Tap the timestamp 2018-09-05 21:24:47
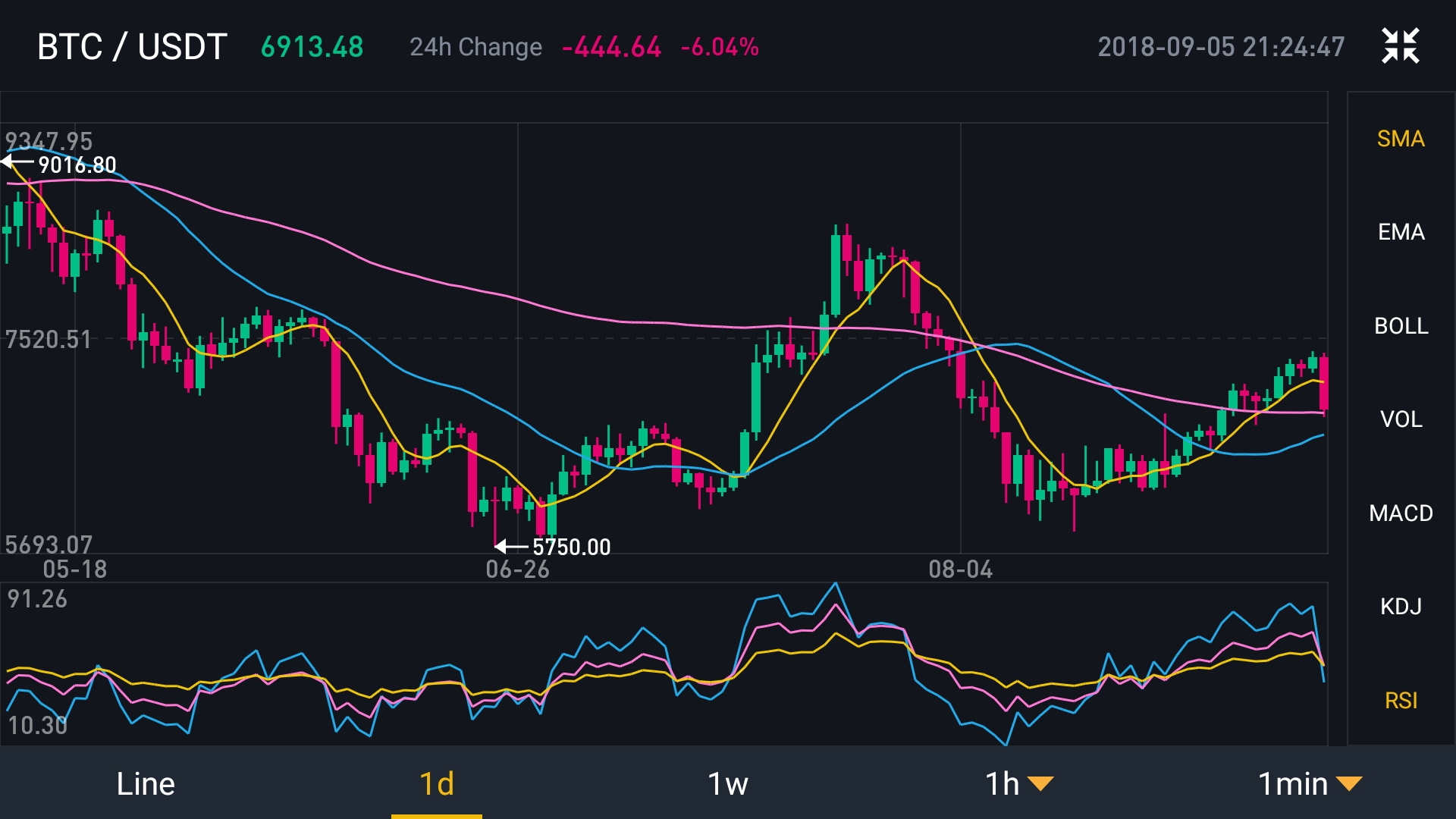The height and width of the screenshot is (819, 1456). tap(1221, 47)
